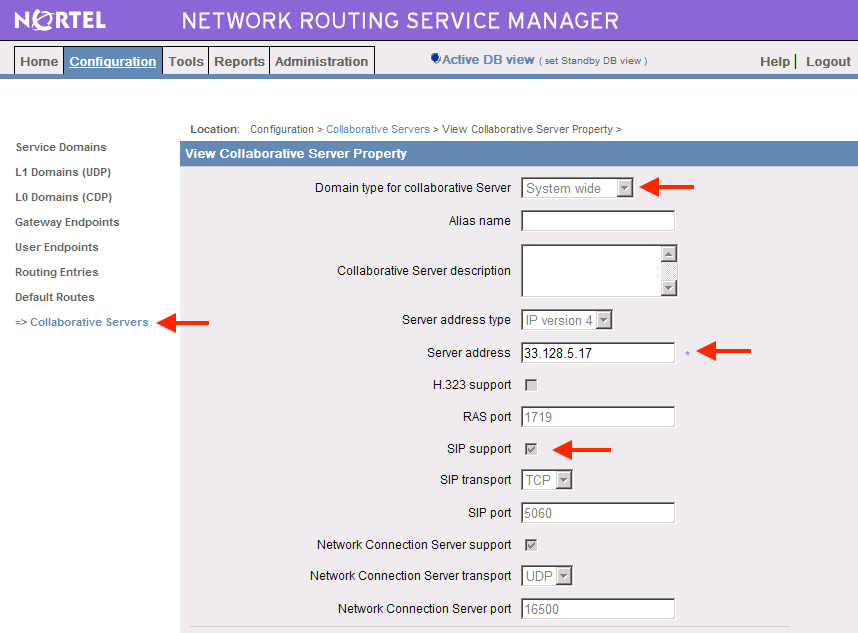Open the Home tab
858x633 pixels.
[x=39, y=61]
